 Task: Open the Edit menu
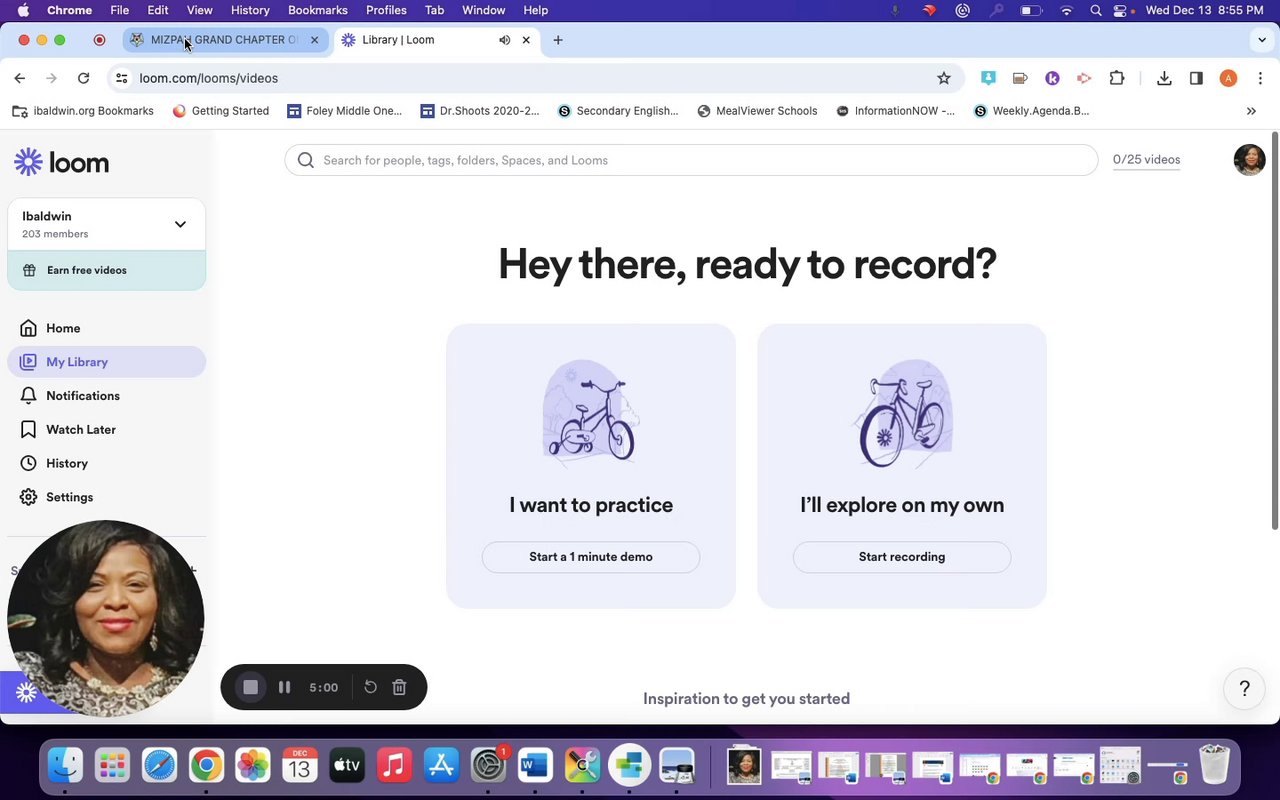coord(158,10)
